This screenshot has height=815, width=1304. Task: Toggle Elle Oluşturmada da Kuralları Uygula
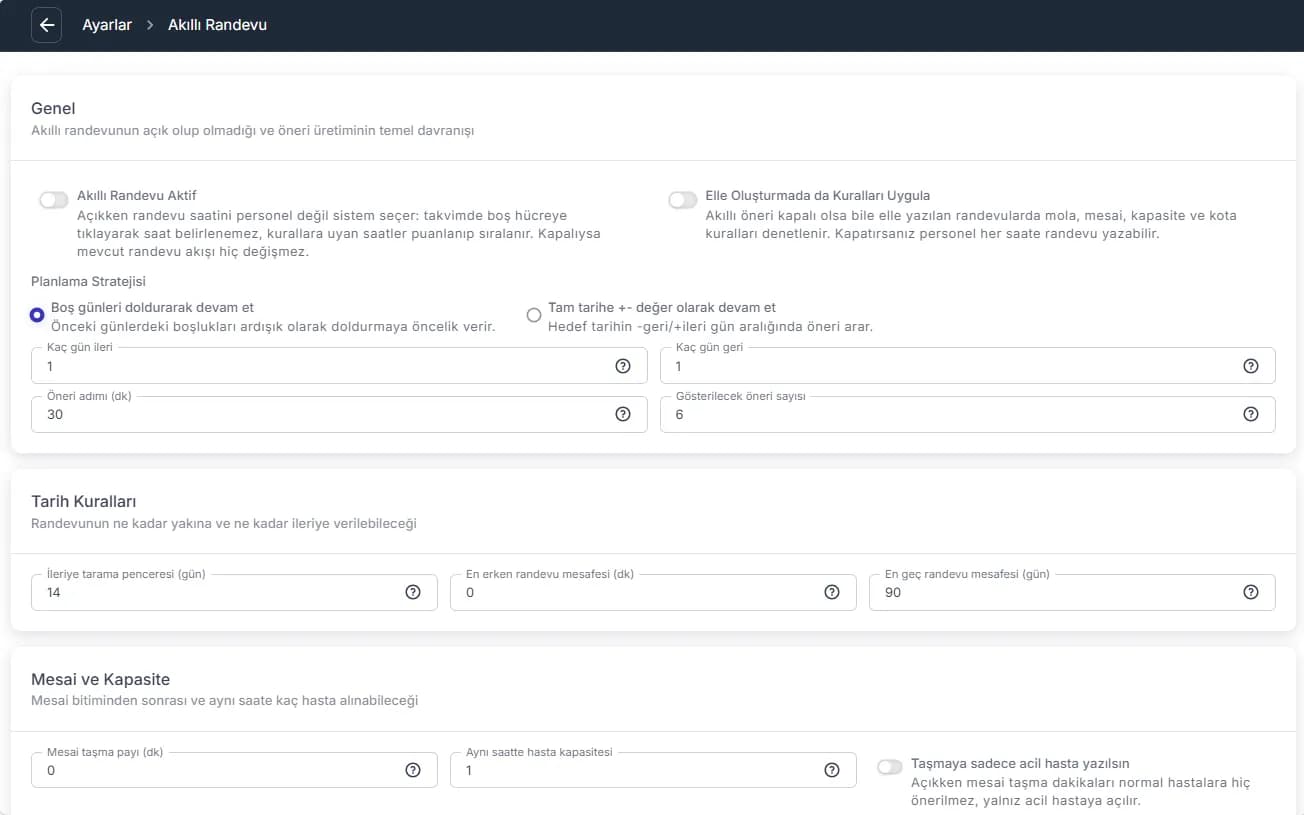683,200
